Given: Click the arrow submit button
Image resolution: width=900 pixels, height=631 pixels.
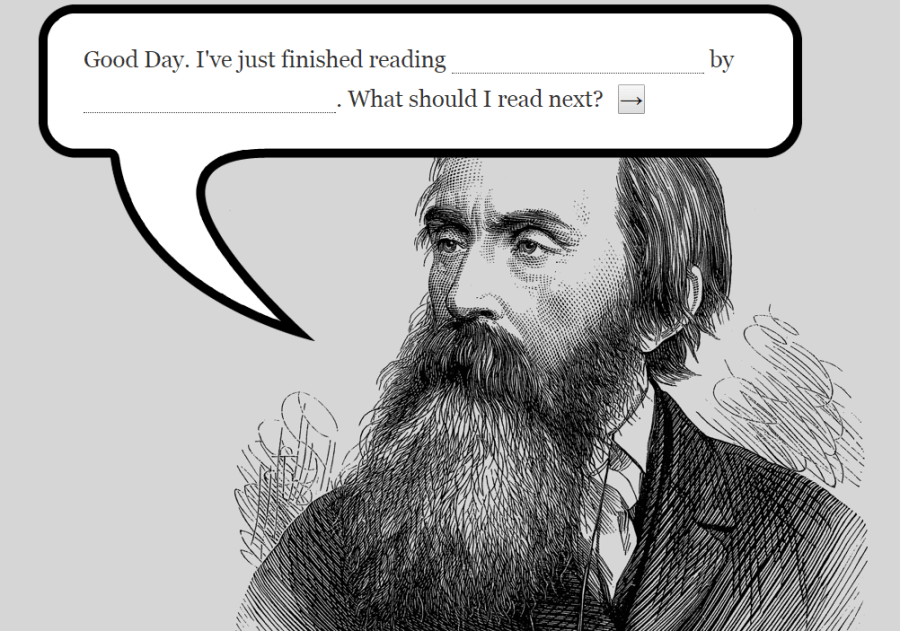Looking at the screenshot, I should pos(631,99).
